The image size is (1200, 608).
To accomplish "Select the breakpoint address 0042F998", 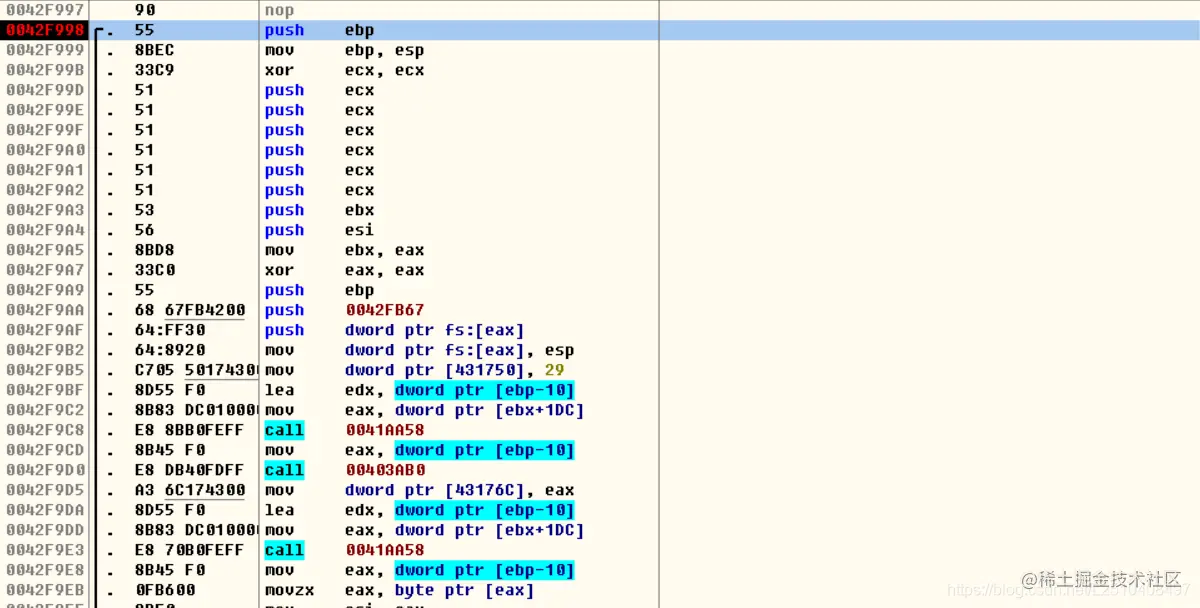I will [45, 30].
